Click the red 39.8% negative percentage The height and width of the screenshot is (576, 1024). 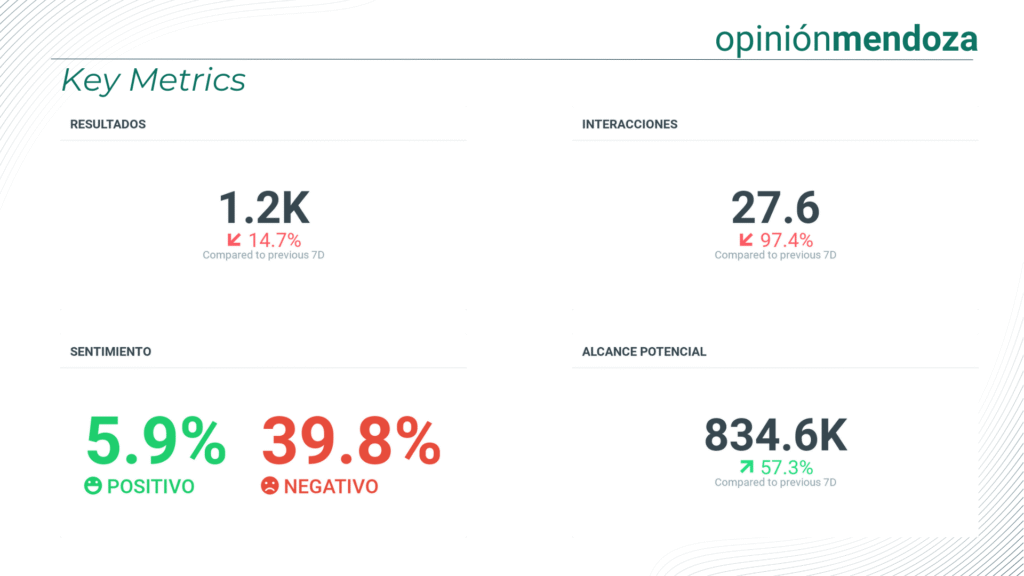351,442
